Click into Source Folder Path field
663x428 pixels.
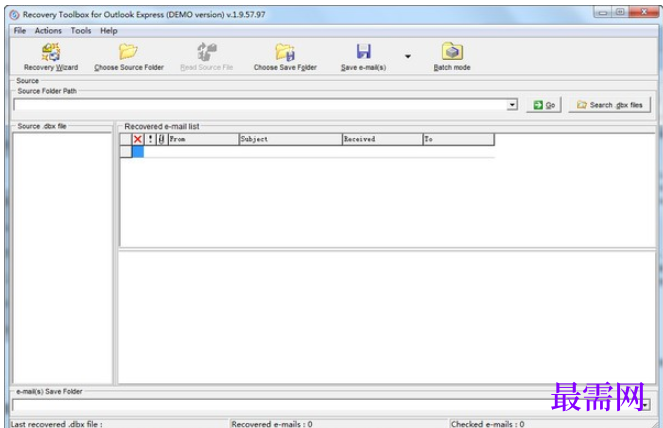point(260,105)
